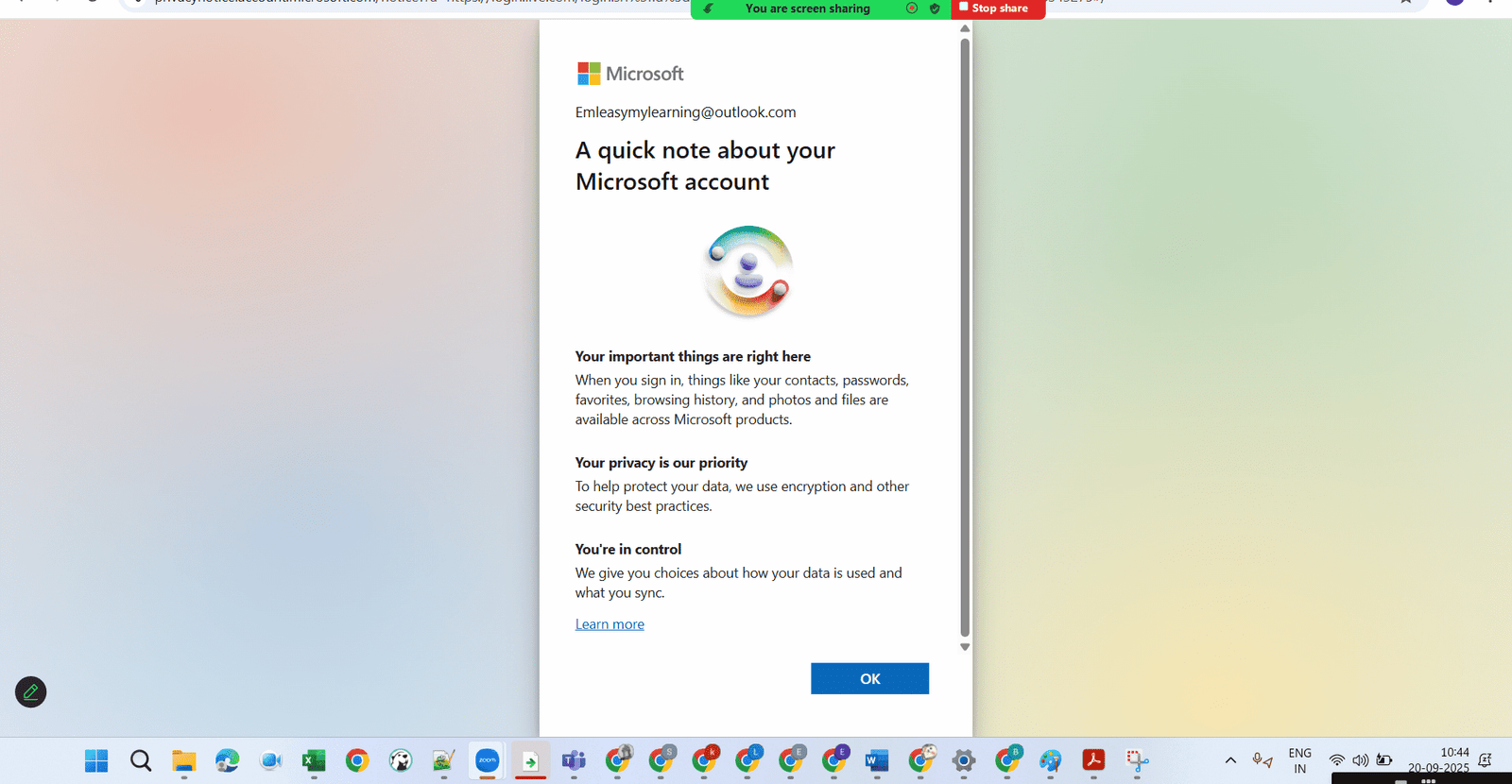
Task: Open the volume control in system tray
Action: point(1360,760)
